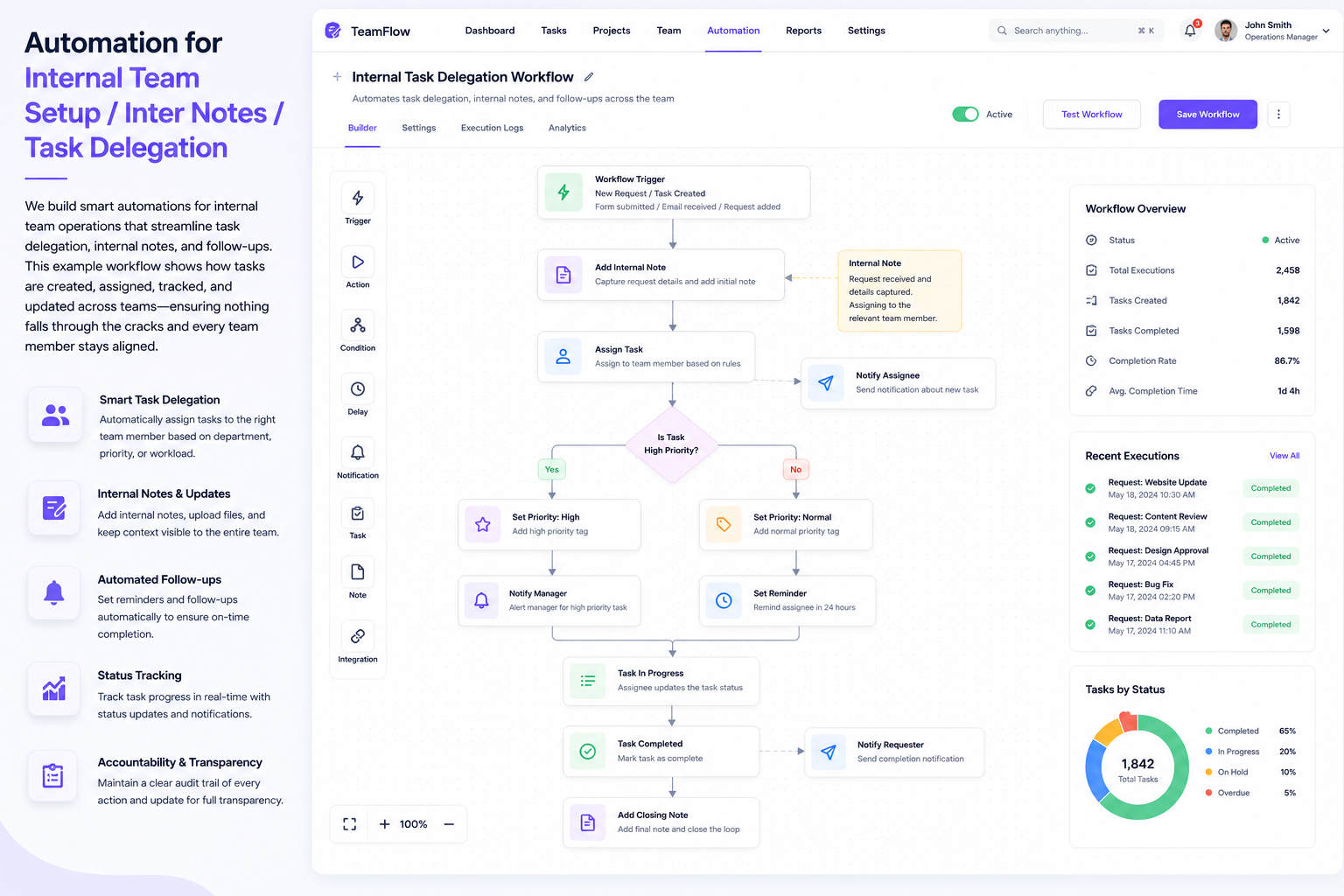Screen dimensions: 1344x896
Task: Open View All recent executions
Action: [x=1284, y=456]
